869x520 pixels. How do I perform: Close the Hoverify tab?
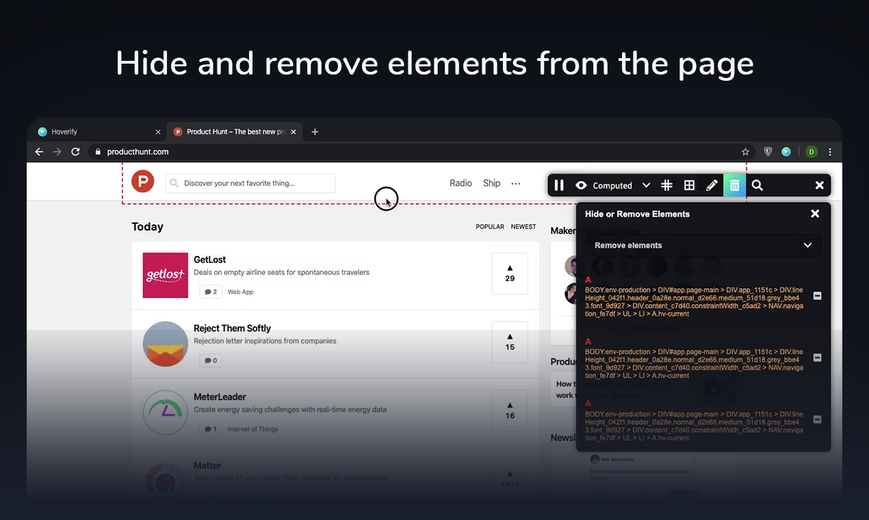[157, 132]
